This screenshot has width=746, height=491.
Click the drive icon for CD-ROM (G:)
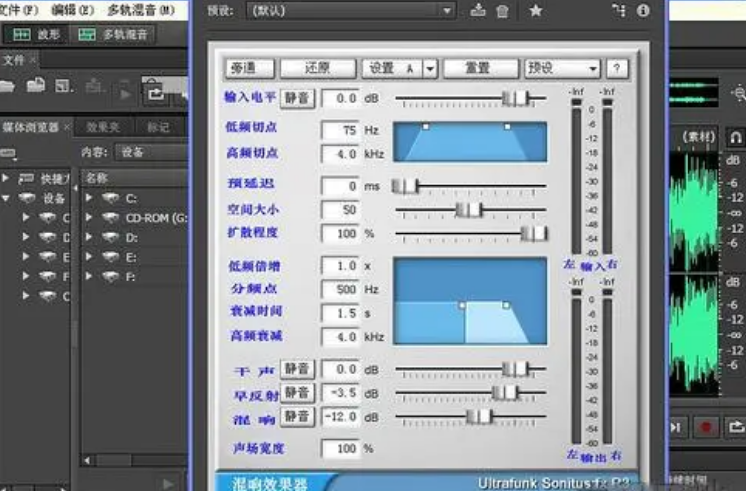click(x=110, y=218)
